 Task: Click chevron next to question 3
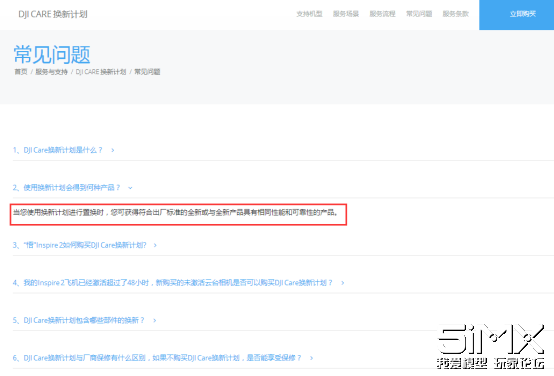click(155, 246)
